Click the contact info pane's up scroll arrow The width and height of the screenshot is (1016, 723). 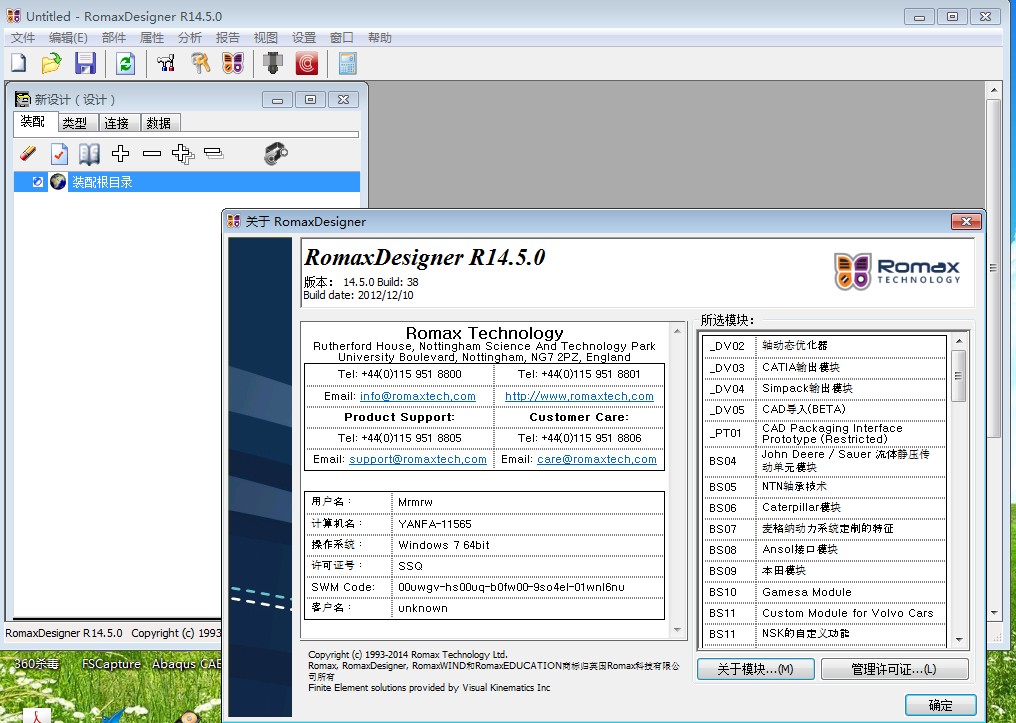677,331
